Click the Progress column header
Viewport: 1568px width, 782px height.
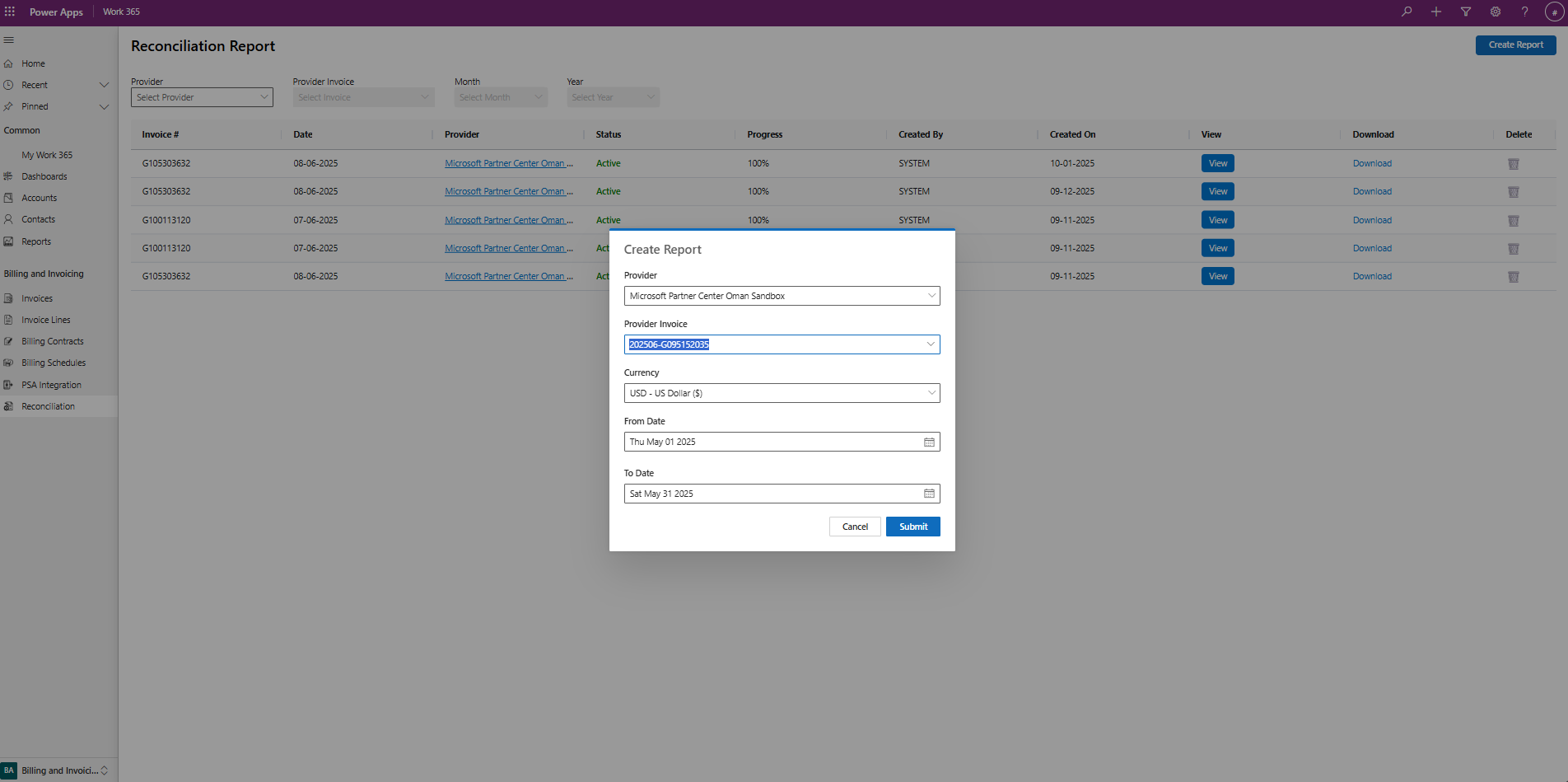coord(765,134)
